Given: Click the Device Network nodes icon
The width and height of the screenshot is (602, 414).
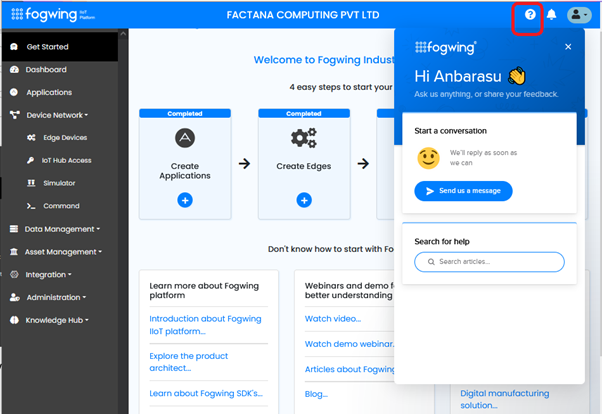Looking at the screenshot, I should click(x=15, y=115).
